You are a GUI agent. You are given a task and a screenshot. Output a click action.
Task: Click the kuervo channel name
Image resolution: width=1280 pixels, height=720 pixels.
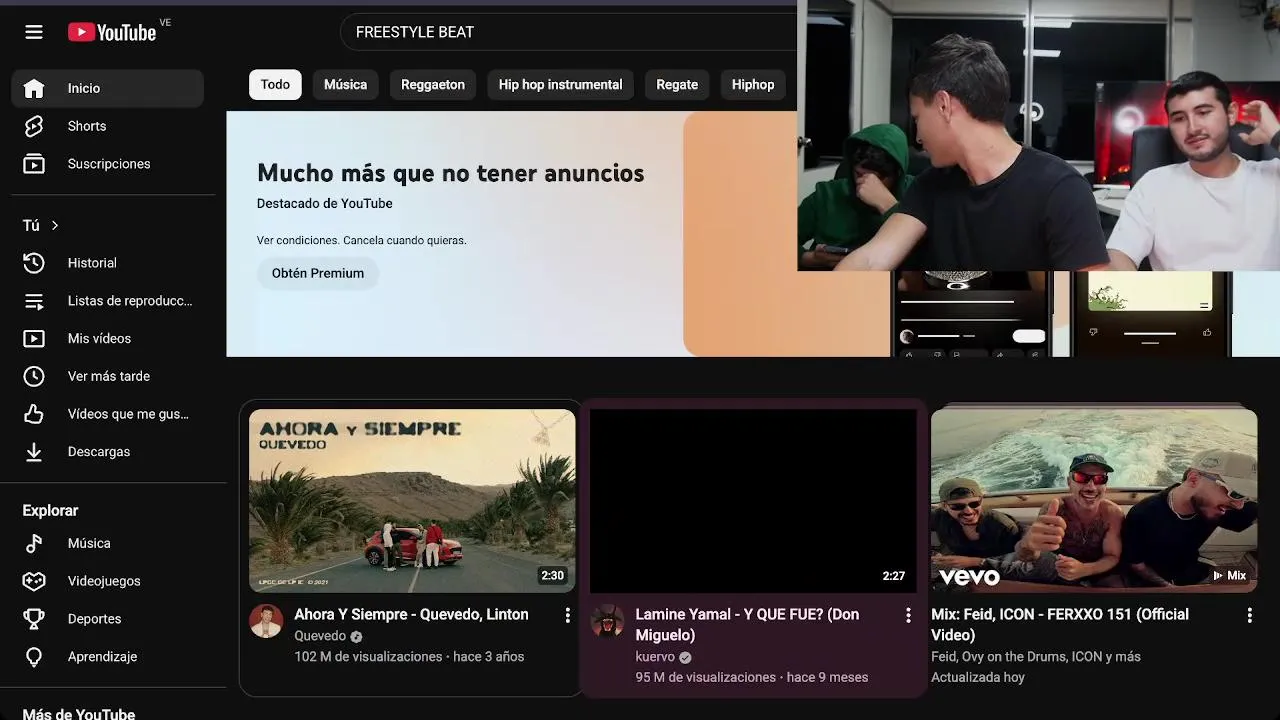coord(655,657)
